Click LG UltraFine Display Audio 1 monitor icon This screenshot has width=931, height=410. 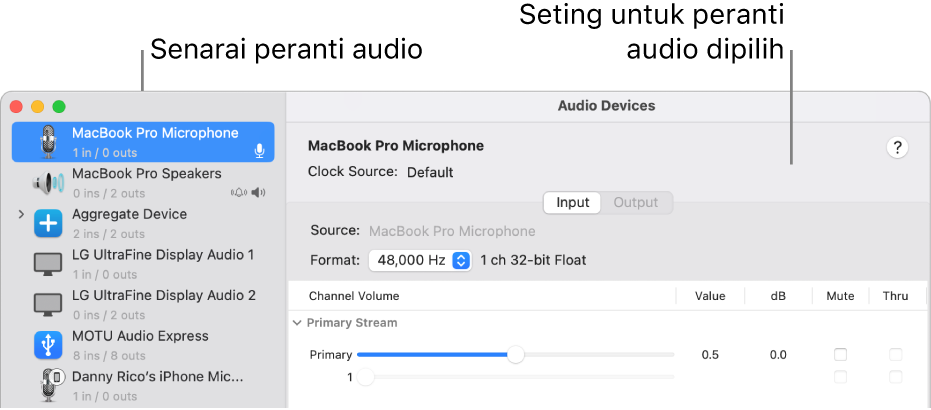(x=48, y=264)
